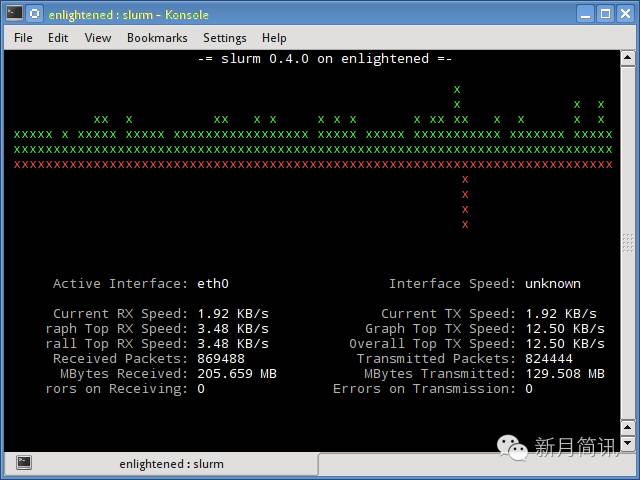Click the Active Interface value 'eth0'
640x480 pixels.
(x=213, y=284)
